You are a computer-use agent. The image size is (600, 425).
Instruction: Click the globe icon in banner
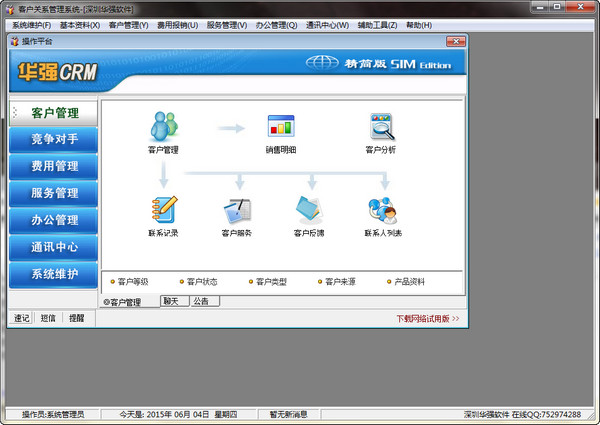[322, 63]
